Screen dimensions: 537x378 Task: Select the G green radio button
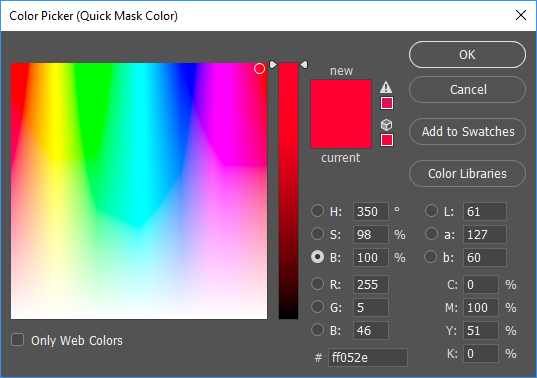coord(317,307)
